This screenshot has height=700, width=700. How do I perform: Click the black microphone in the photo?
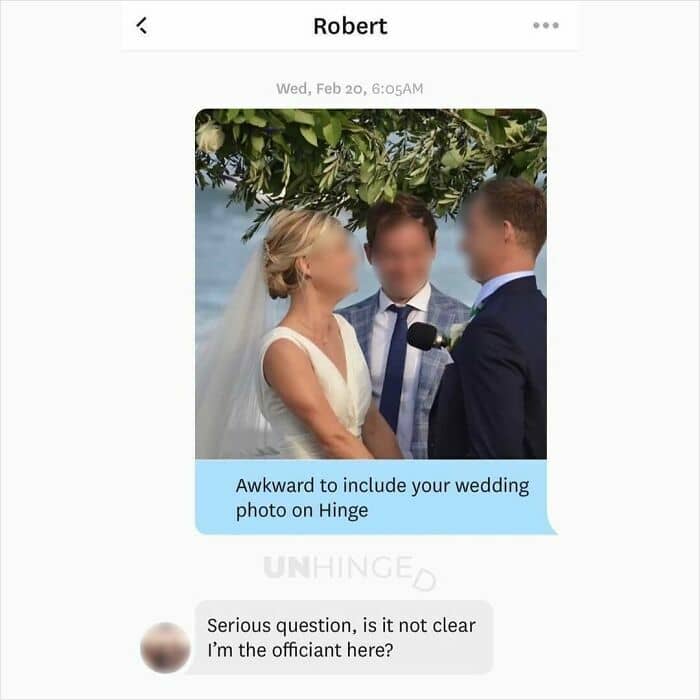(x=425, y=336)
